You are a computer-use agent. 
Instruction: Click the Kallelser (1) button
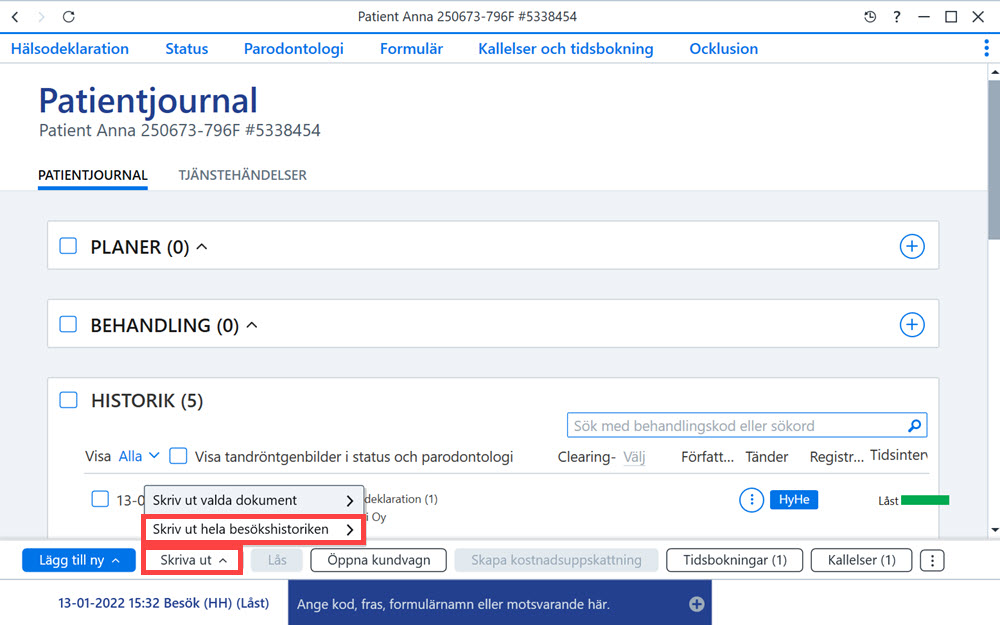[x=862, y=561]
